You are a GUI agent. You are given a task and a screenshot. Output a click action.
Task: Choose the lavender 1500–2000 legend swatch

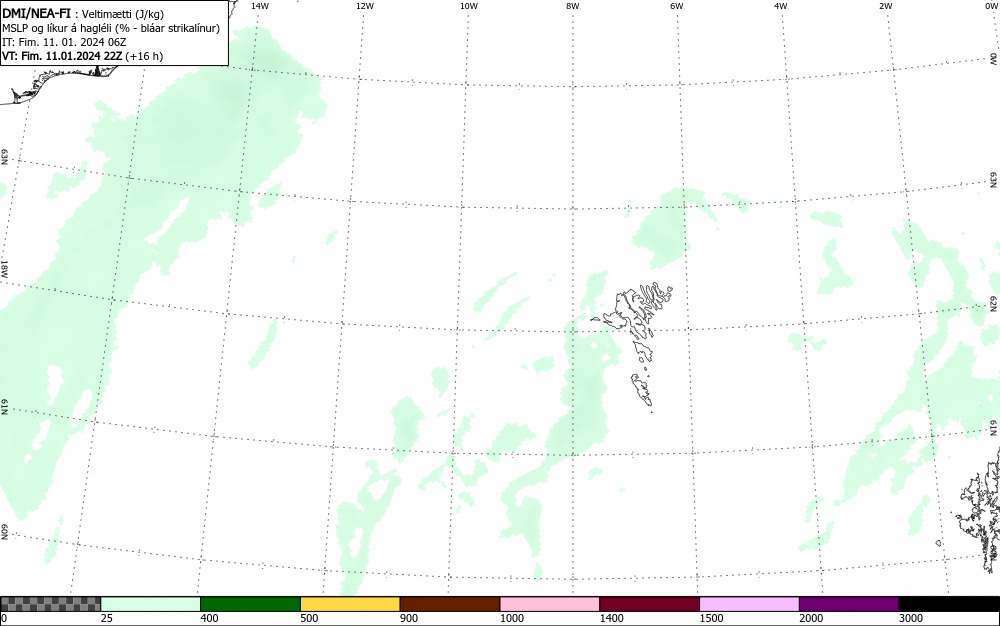coord(749,604)
